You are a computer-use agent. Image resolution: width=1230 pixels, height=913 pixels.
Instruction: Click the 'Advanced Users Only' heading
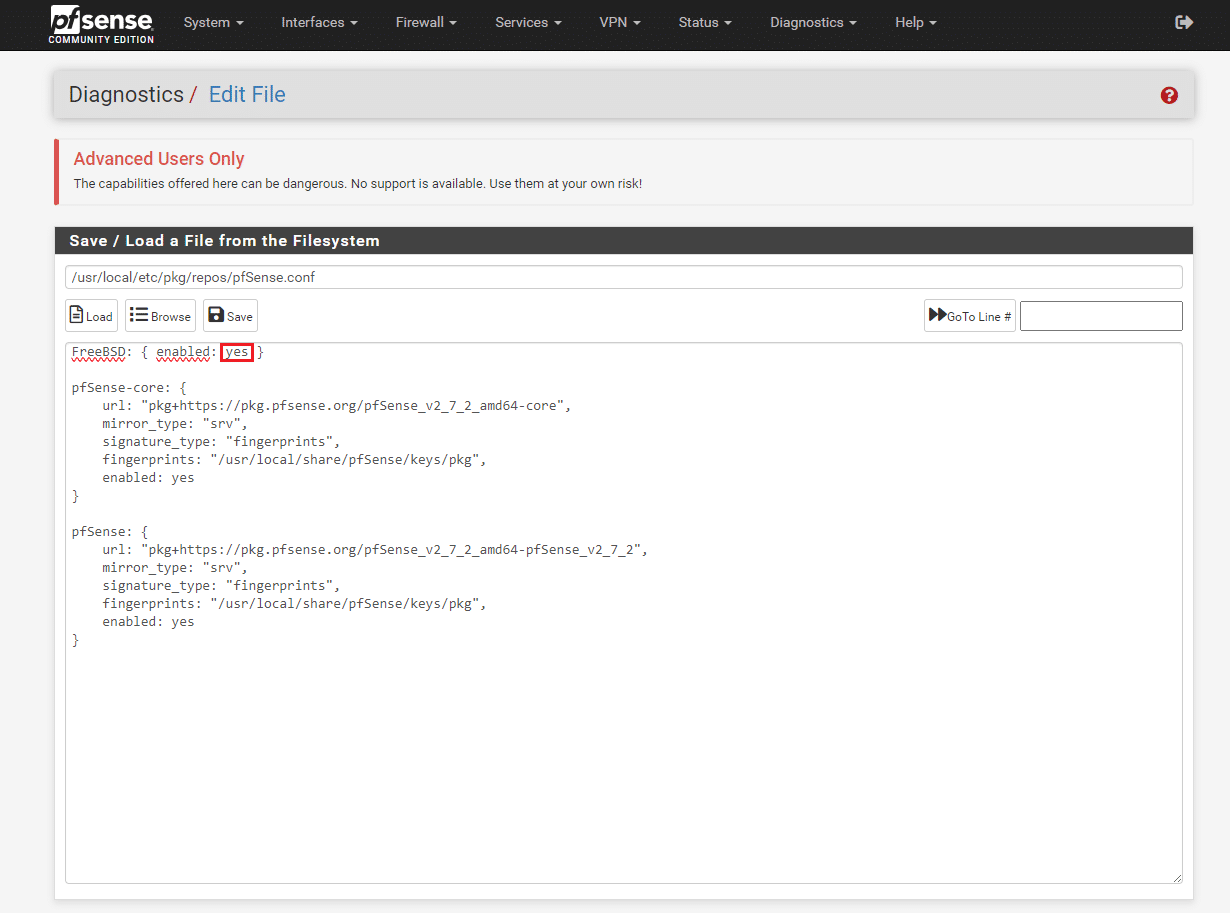click(x=159, y=159)
